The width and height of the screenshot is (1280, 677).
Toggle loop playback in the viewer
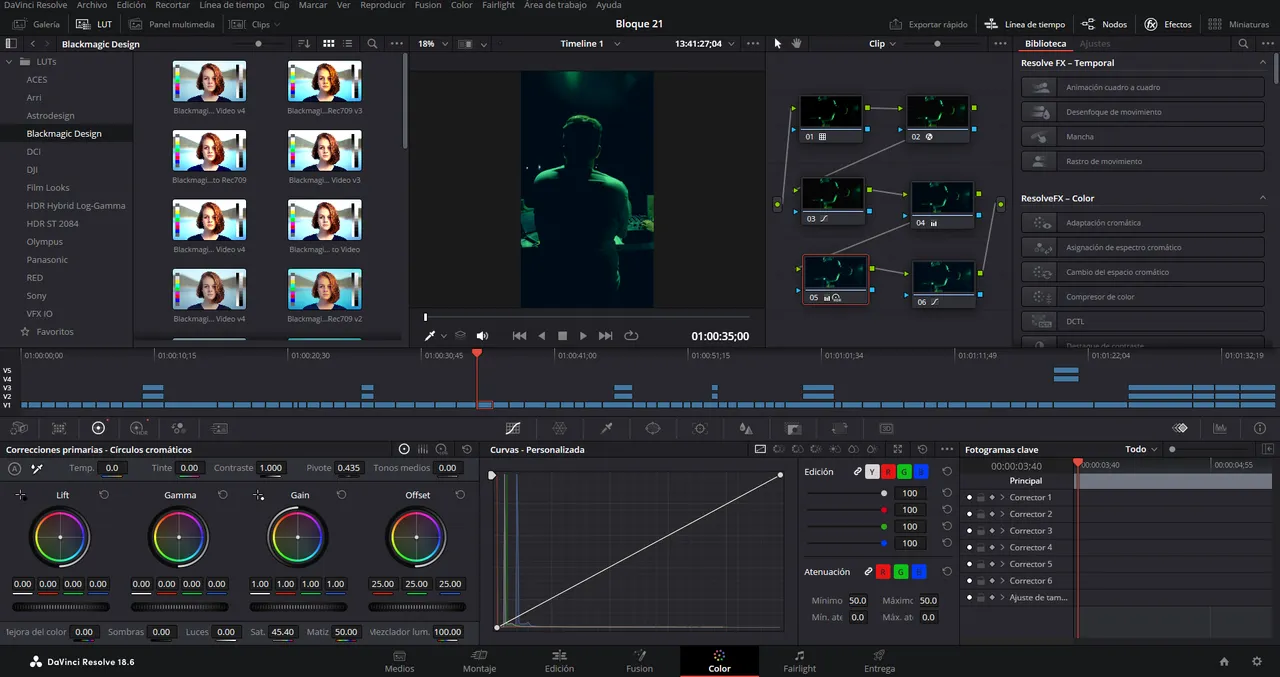point(631,336)
